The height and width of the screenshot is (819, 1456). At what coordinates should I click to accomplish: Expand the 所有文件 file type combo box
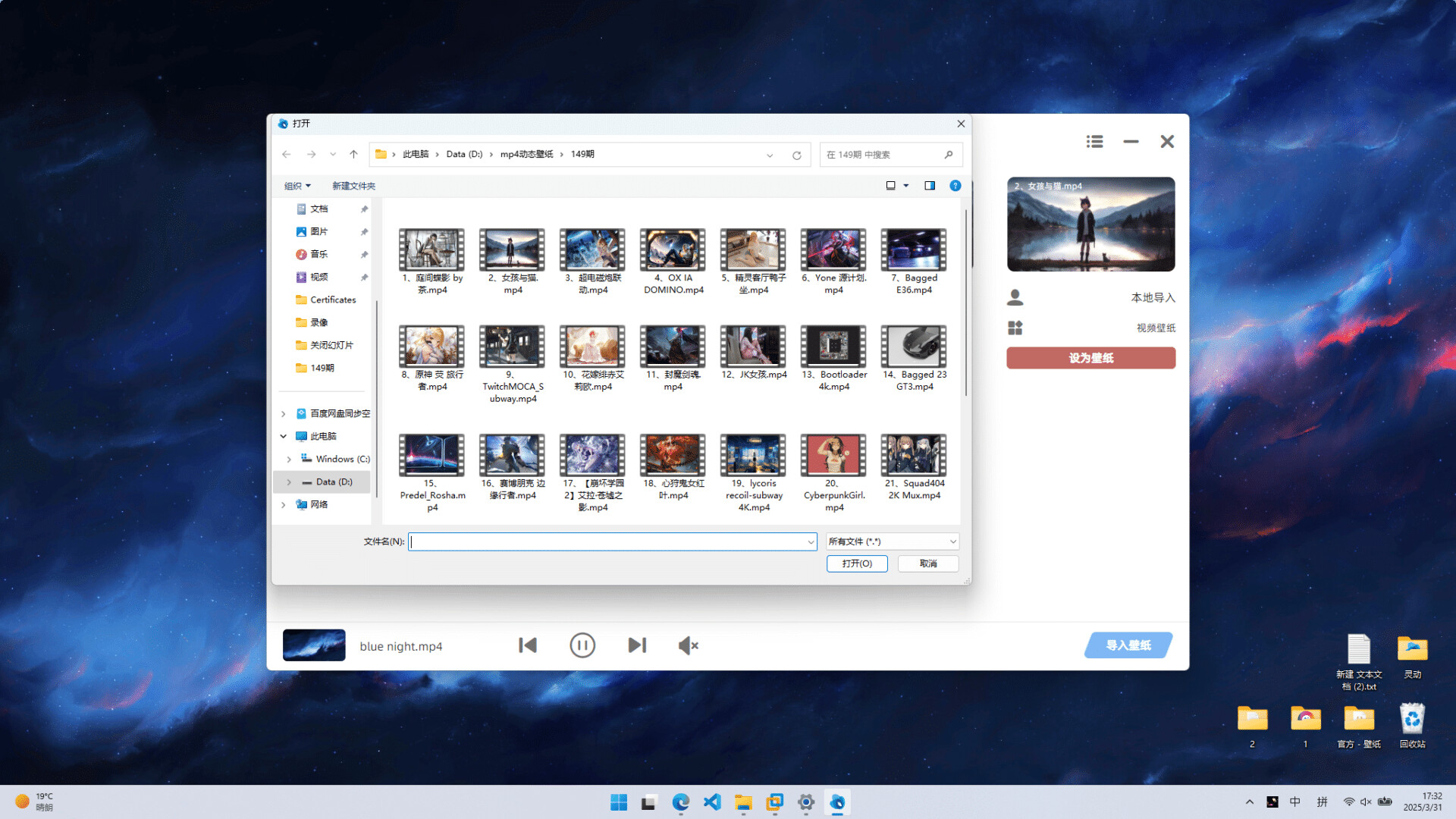click(x=892, y=541)
